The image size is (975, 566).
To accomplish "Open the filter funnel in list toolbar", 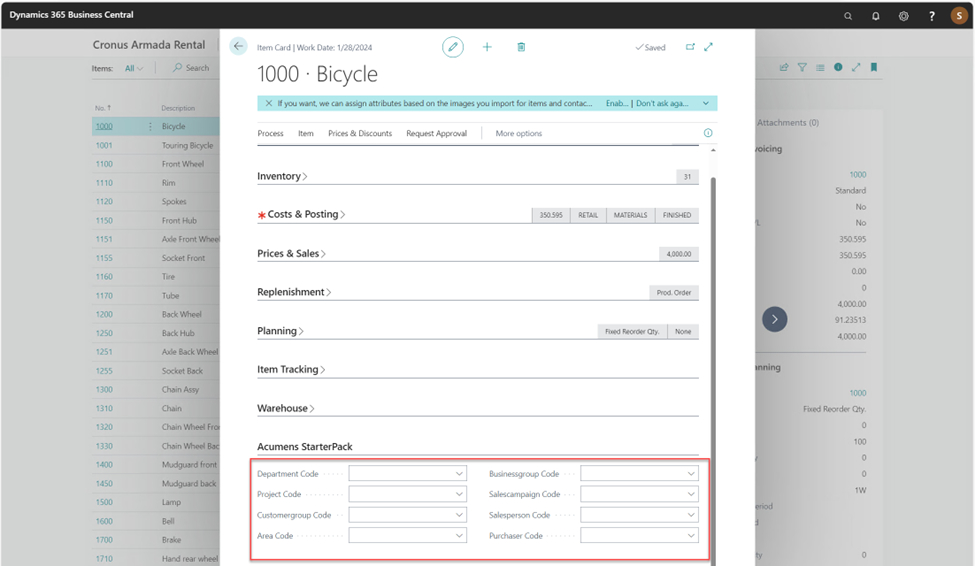I will (x=802, y=67).
